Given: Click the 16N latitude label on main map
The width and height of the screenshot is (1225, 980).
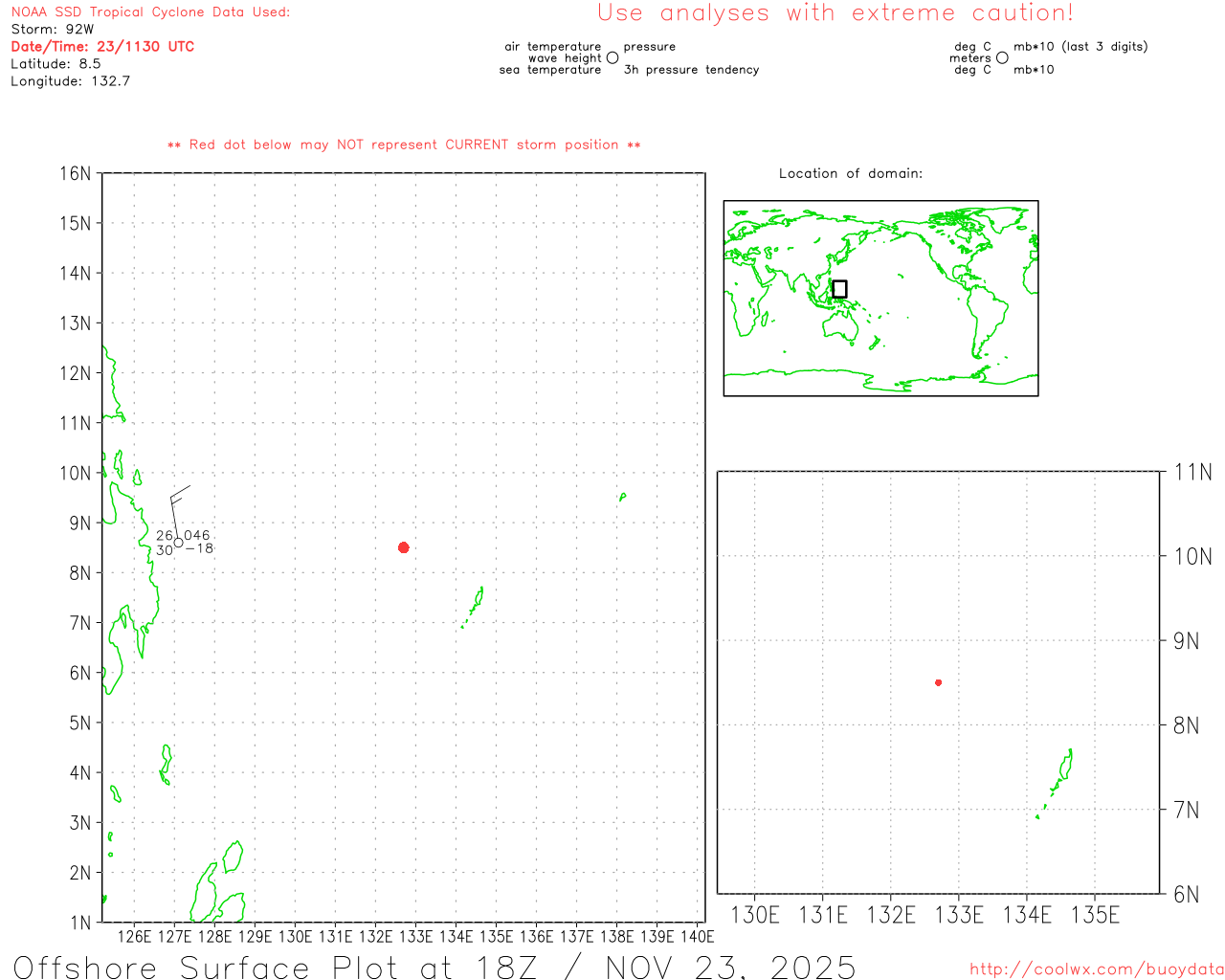Looking at the screenshot, I should pos(76,173).
